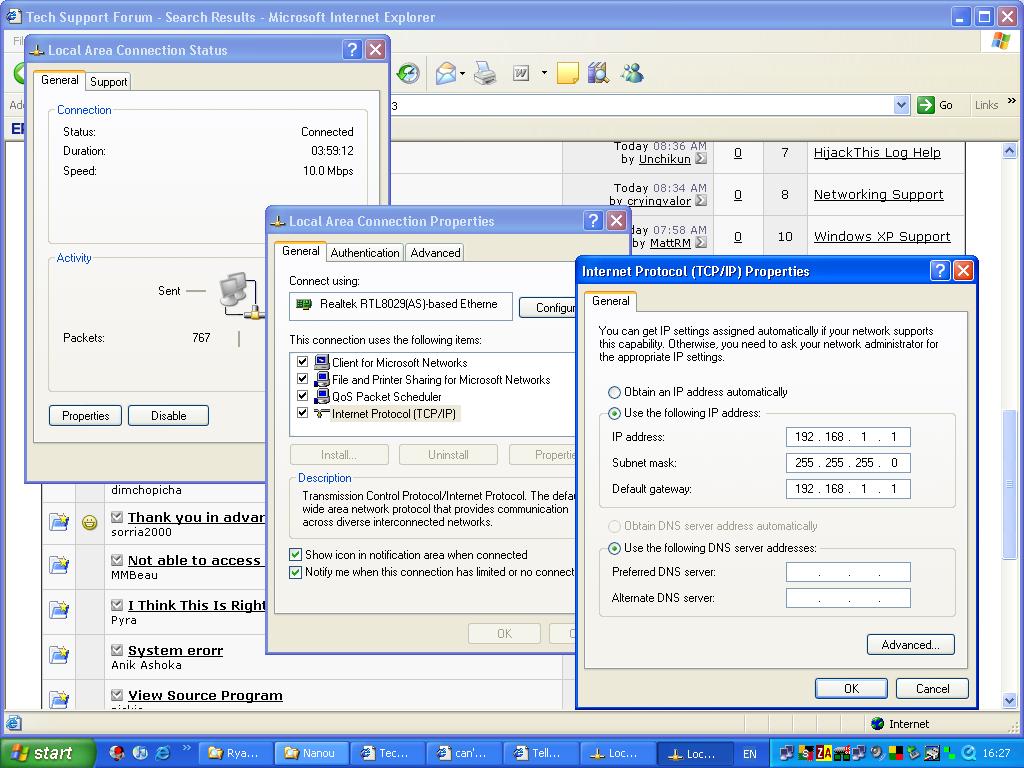The height and width of the screenshot is (768, 1024).
Task: Expand quick launch chevron in taskbar
Action: (x=186, y=748)
